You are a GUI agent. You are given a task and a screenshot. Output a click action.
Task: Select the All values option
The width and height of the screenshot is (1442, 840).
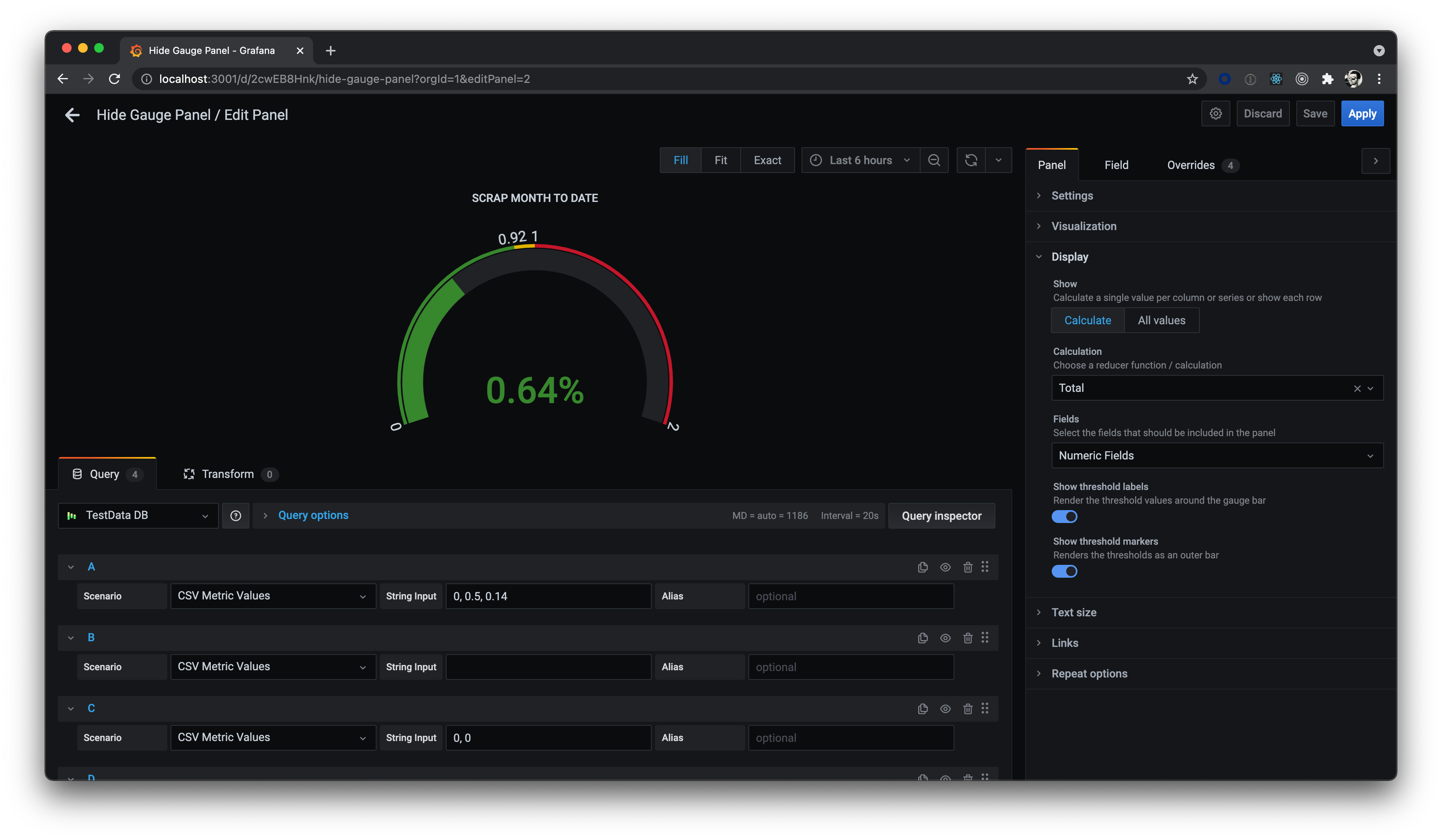(1162, 320)
